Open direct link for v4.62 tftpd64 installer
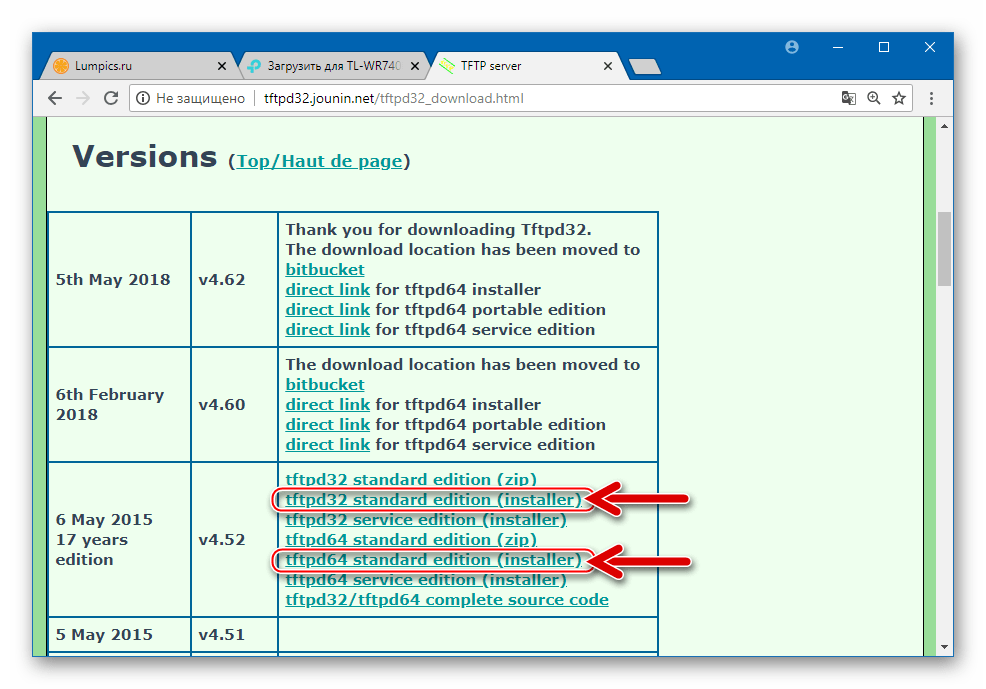Viewport: 986px width, 689px height. pos(328,290)
